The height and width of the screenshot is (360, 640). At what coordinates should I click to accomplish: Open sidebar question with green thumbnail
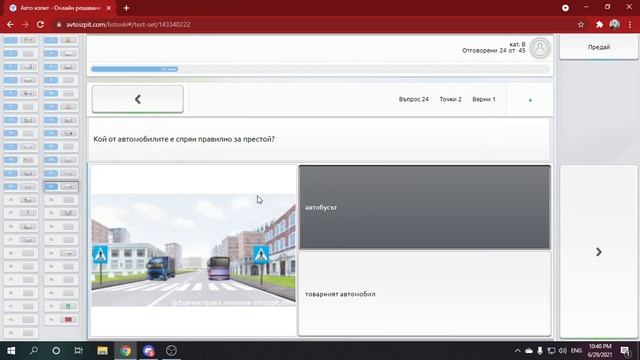(61, 306)
